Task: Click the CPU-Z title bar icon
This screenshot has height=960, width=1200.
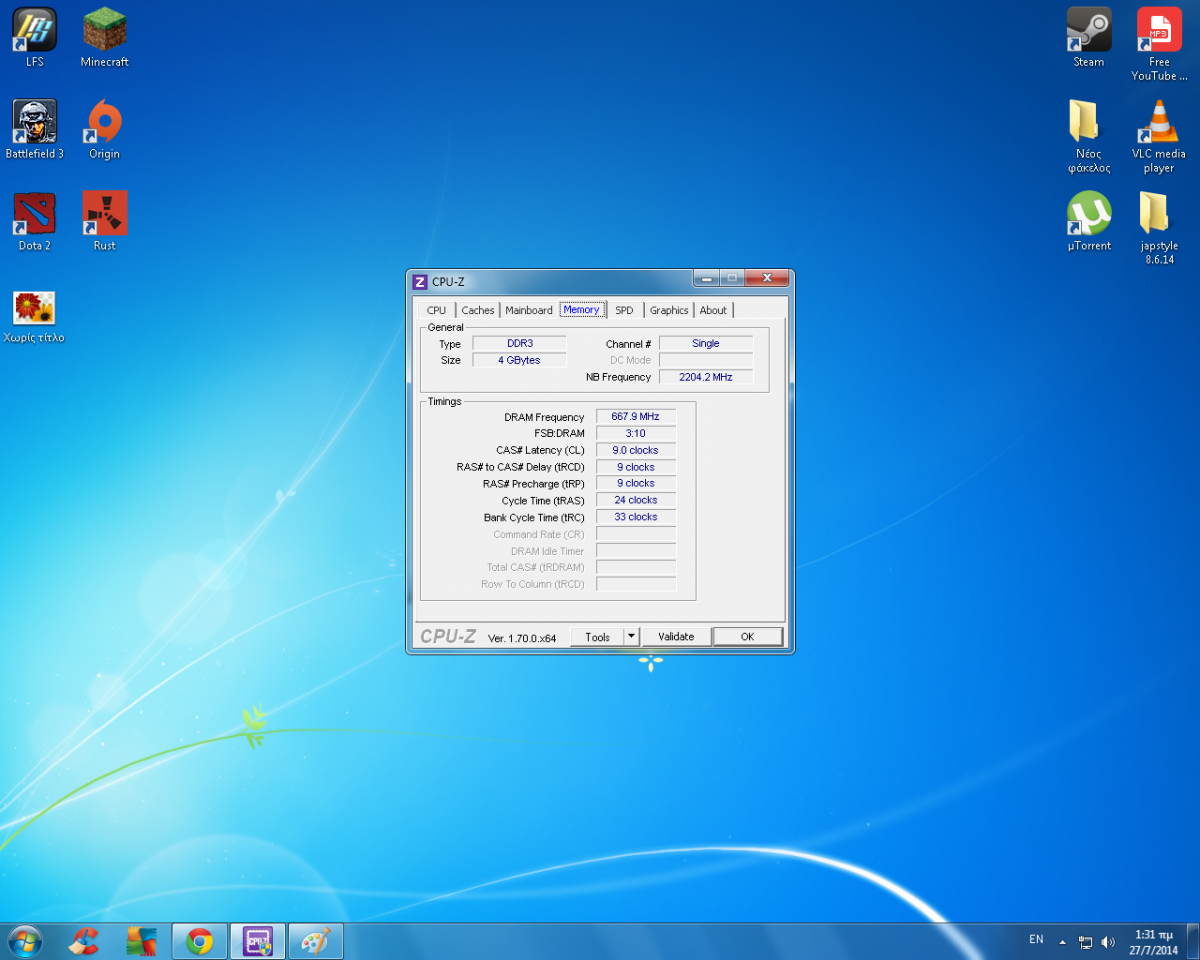Action: (x=420, y=282)
